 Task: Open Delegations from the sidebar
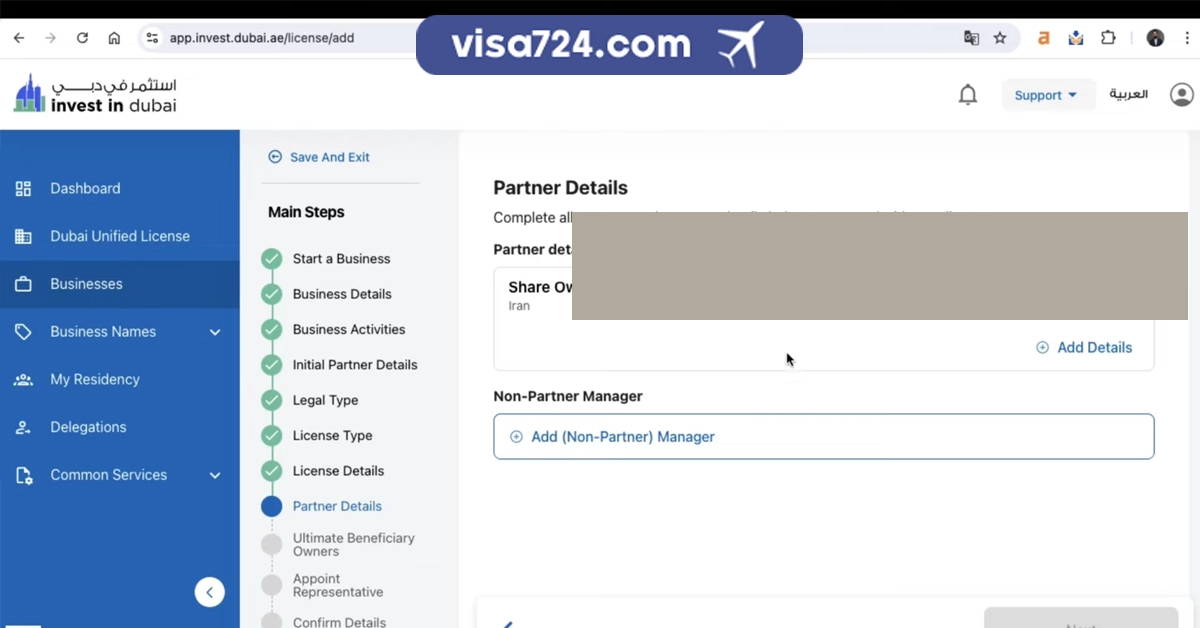88,427
